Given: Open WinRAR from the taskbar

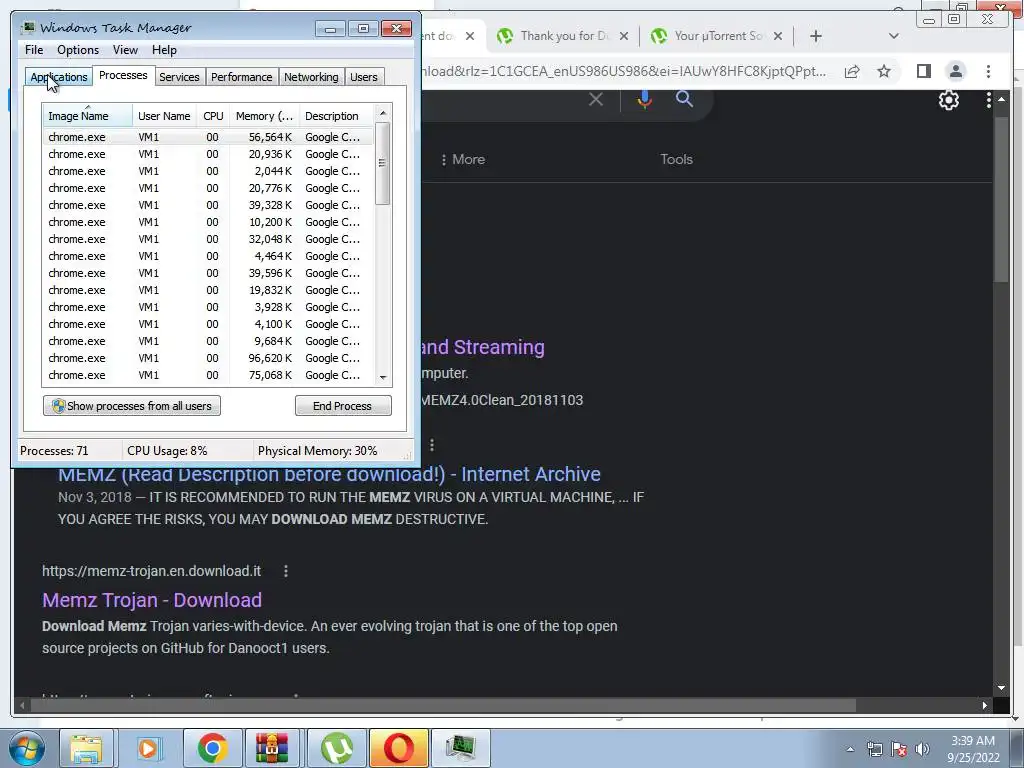Looking at the screenshot, I should point(272,748).
